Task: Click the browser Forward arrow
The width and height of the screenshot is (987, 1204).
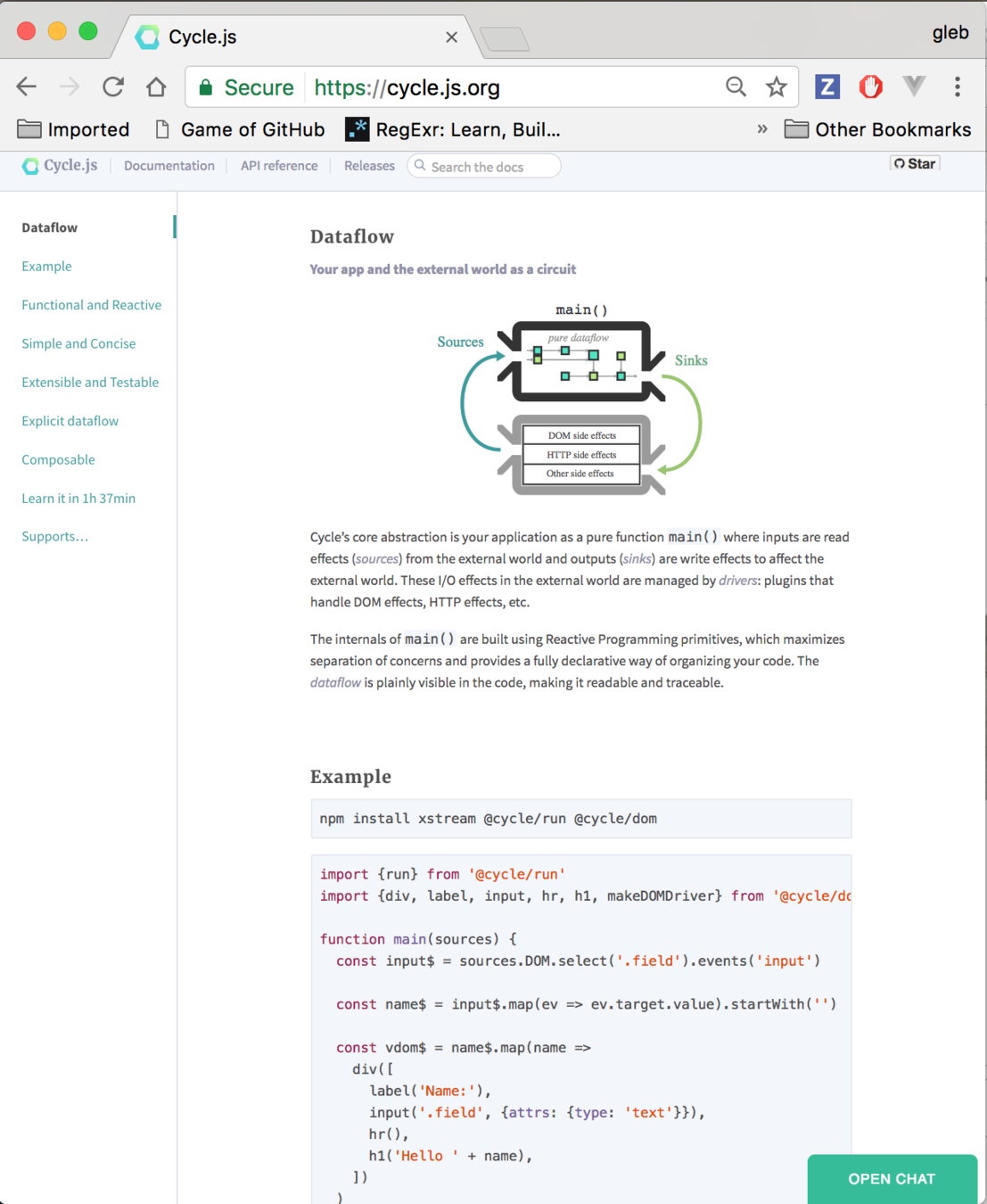Action: (70, 87)
